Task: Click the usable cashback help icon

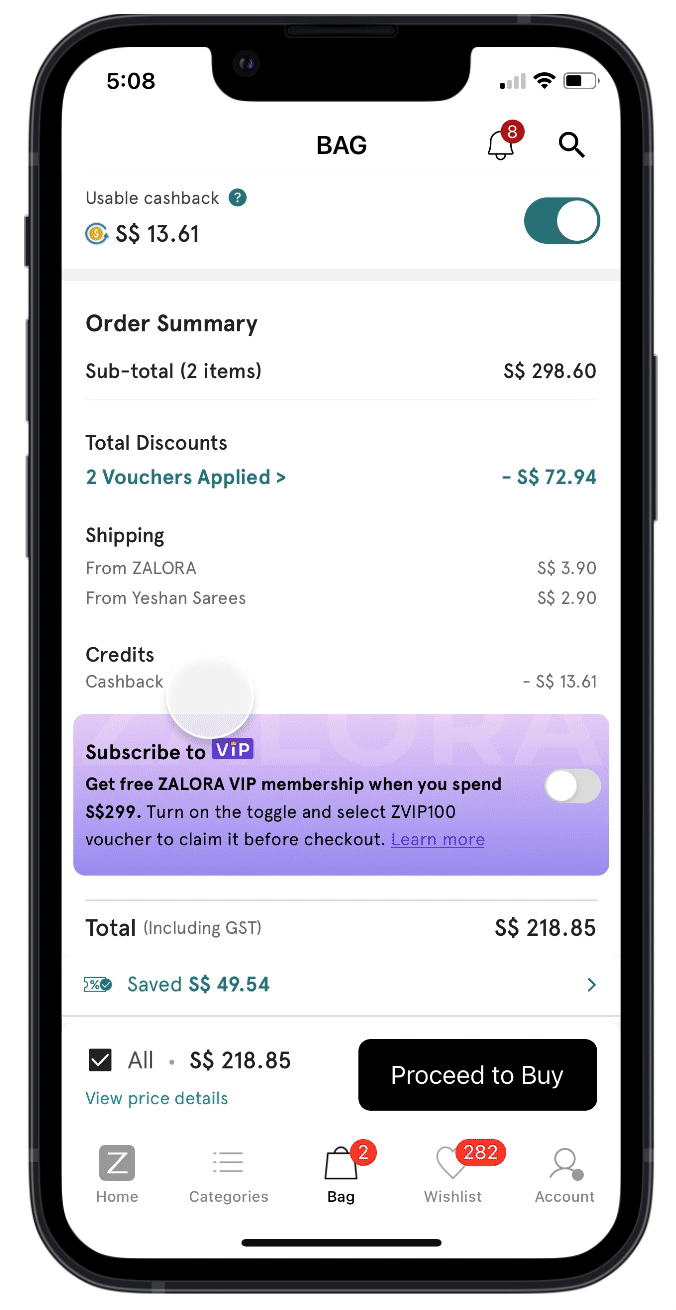Action: (237, 198)
